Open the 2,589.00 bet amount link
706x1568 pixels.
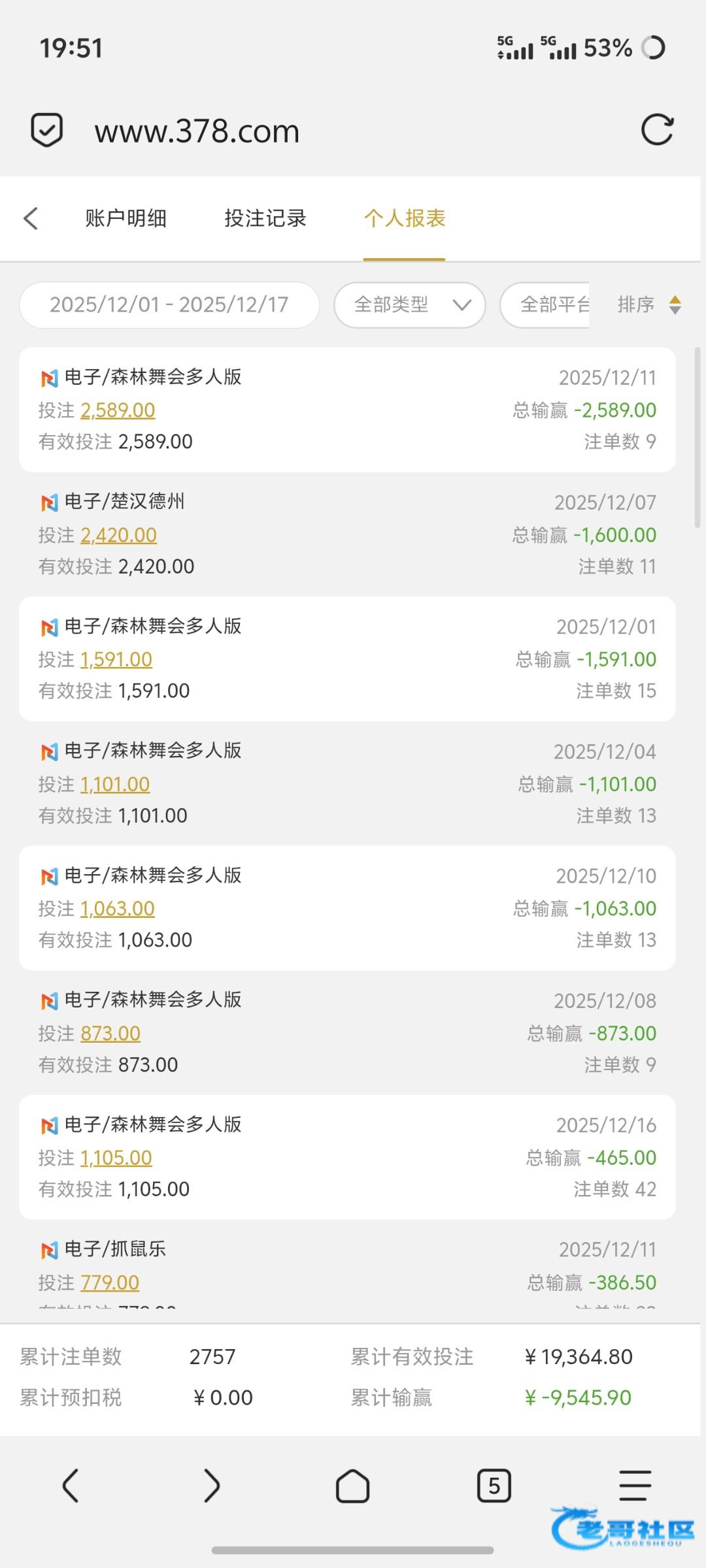point(118,410)
